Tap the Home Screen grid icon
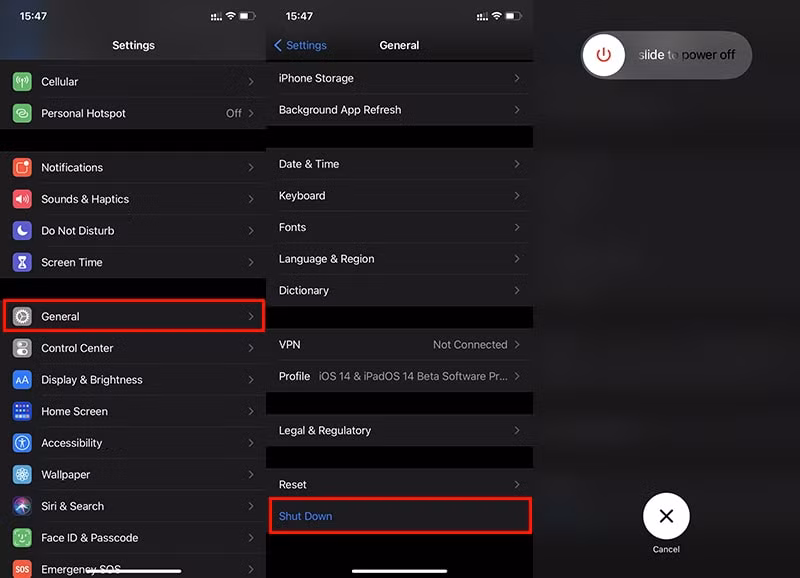 (x=22, y=411)
